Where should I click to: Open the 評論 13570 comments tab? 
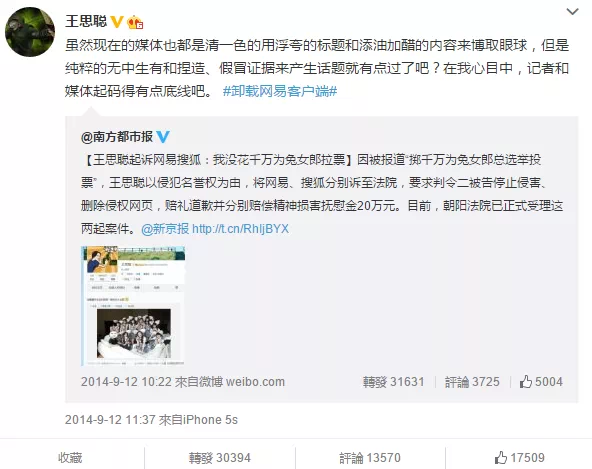(370, 458)
